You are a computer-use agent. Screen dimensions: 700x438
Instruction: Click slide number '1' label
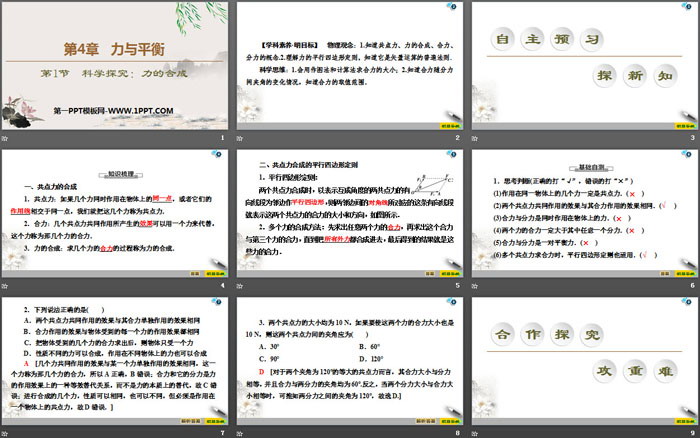222,138
